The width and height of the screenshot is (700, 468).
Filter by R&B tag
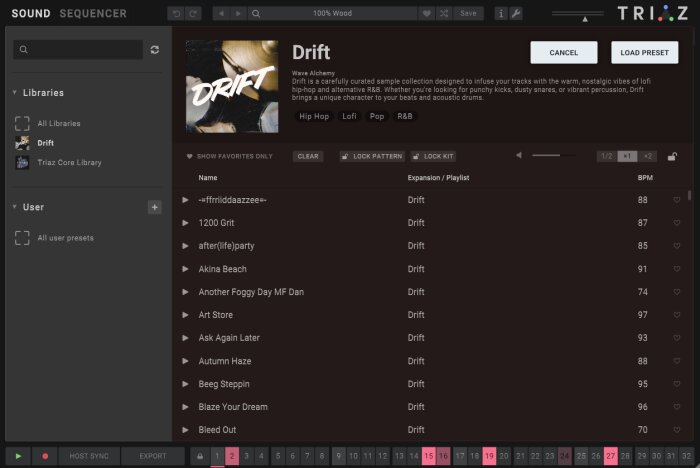(404, 116)
